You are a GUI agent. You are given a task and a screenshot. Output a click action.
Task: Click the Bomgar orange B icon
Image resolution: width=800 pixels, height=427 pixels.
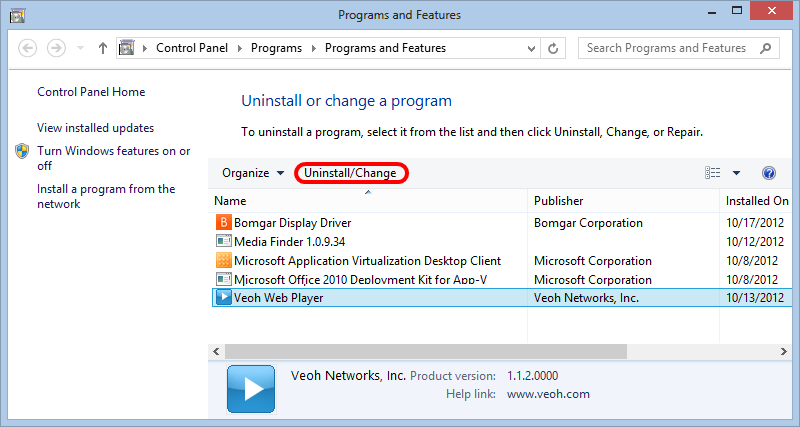(223, 222)
